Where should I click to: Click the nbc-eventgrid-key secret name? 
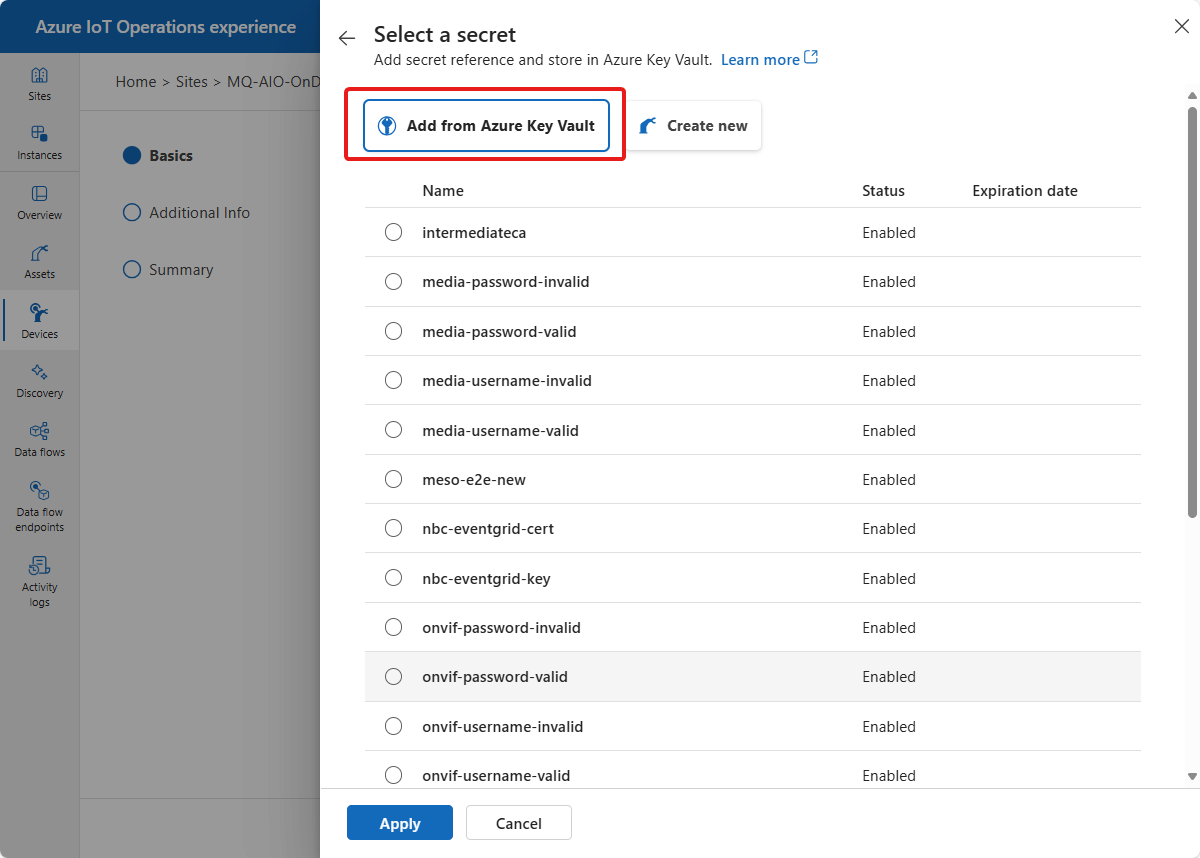click(486, 578)
